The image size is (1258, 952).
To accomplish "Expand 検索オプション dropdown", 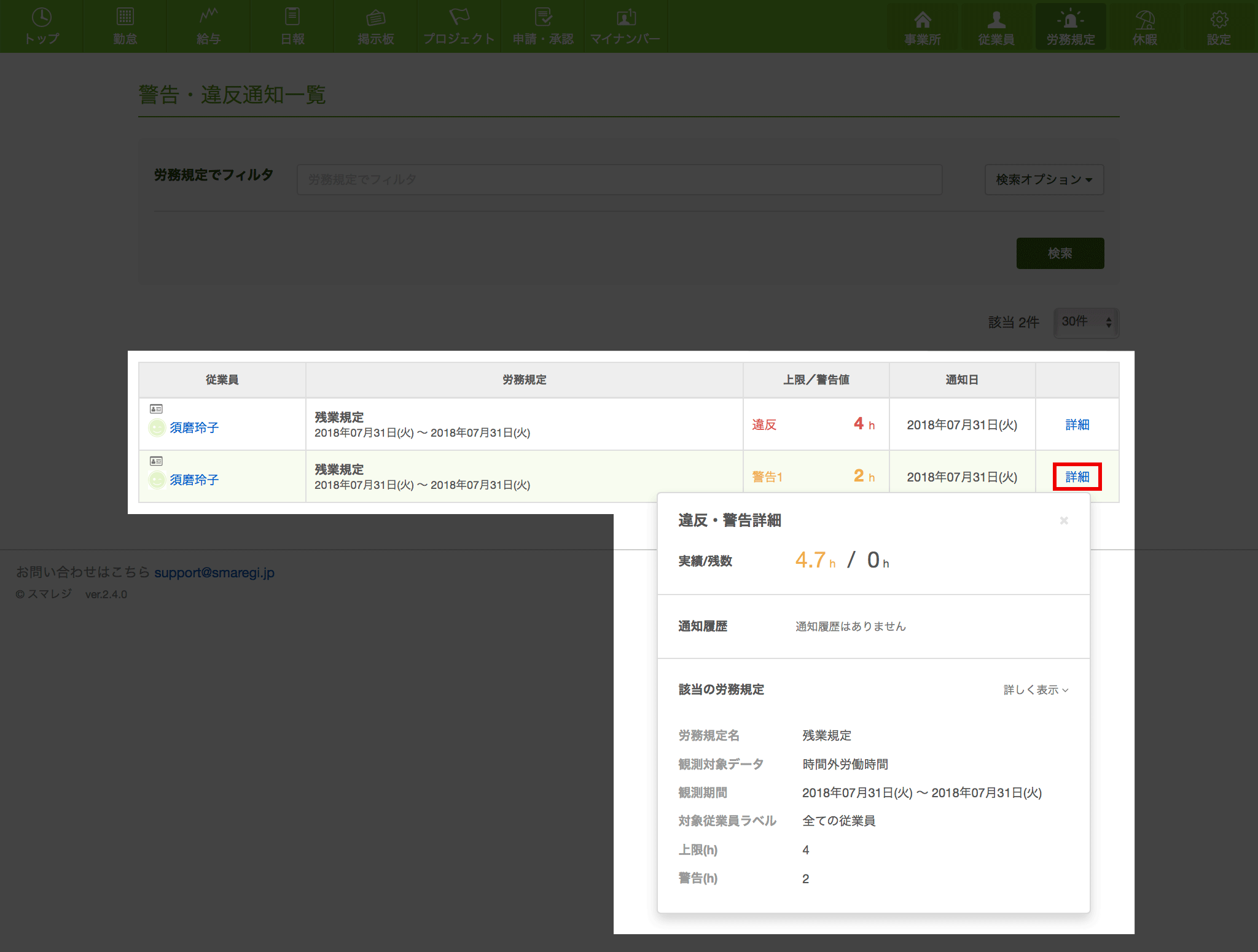I will click(x=1044, y=179).
